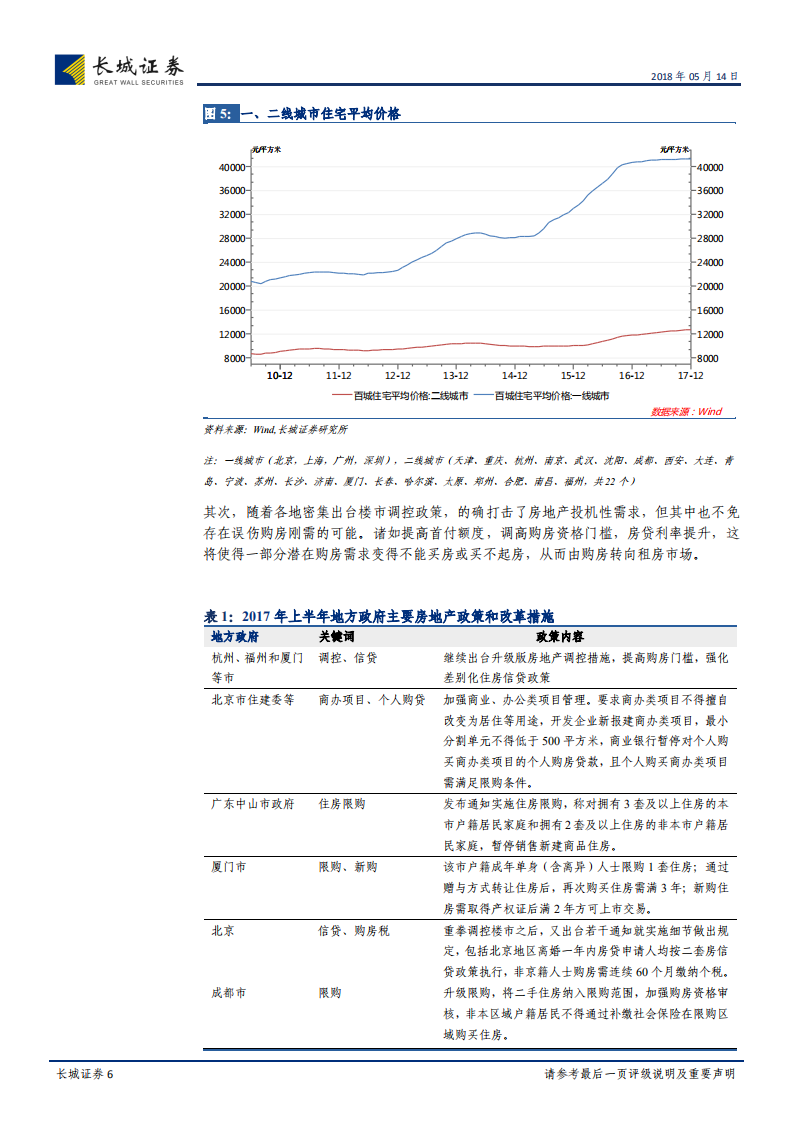This screenshot has height=1122, width=793.
Task: Click the '北京市住建委等' table cell
Action: (253, 700)
